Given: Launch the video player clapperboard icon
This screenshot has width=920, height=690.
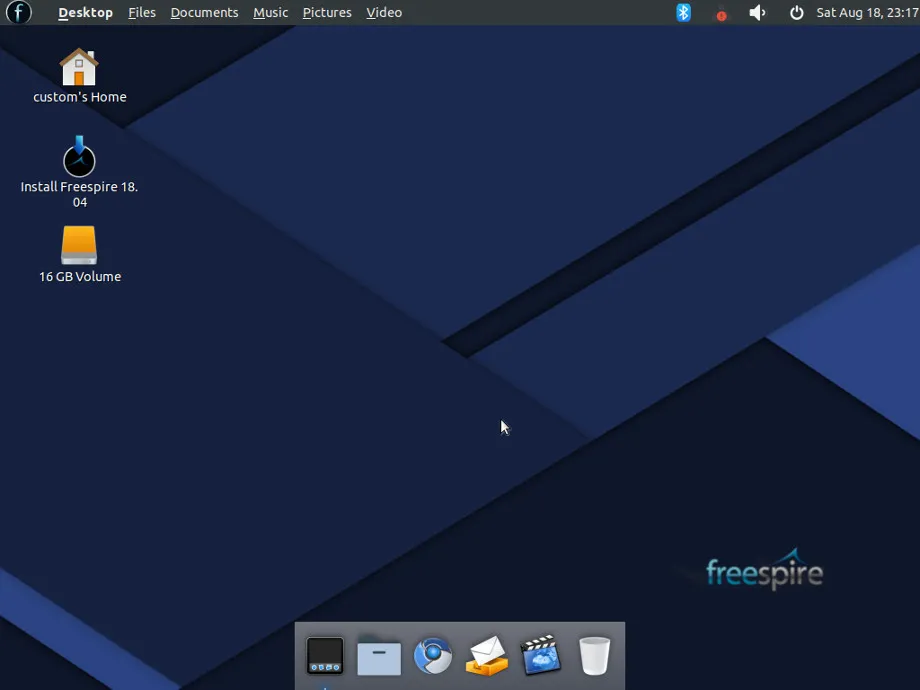Looking at the screenshot, I should (x=540, y=655).
